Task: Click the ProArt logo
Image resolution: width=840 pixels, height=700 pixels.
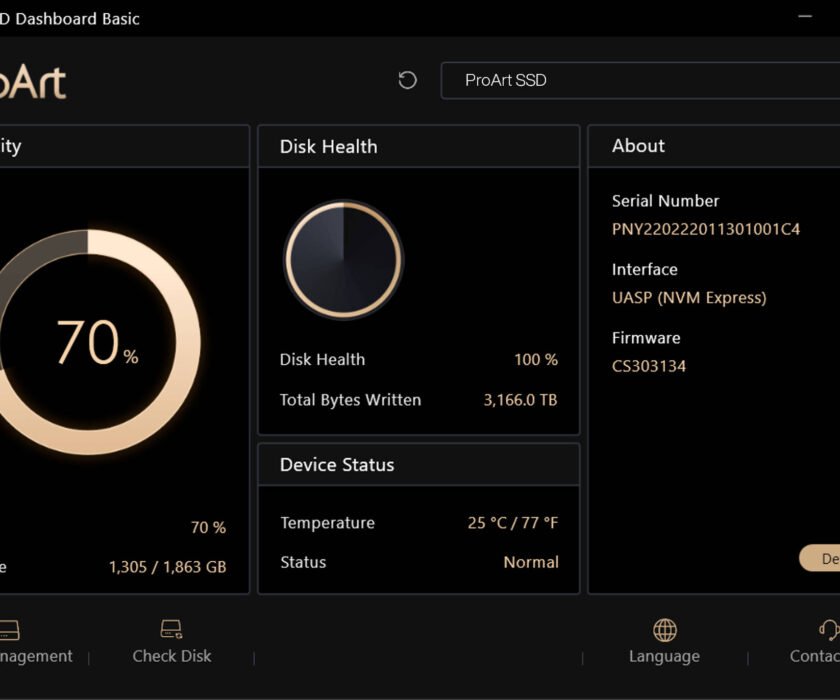Action: [33, 82]
